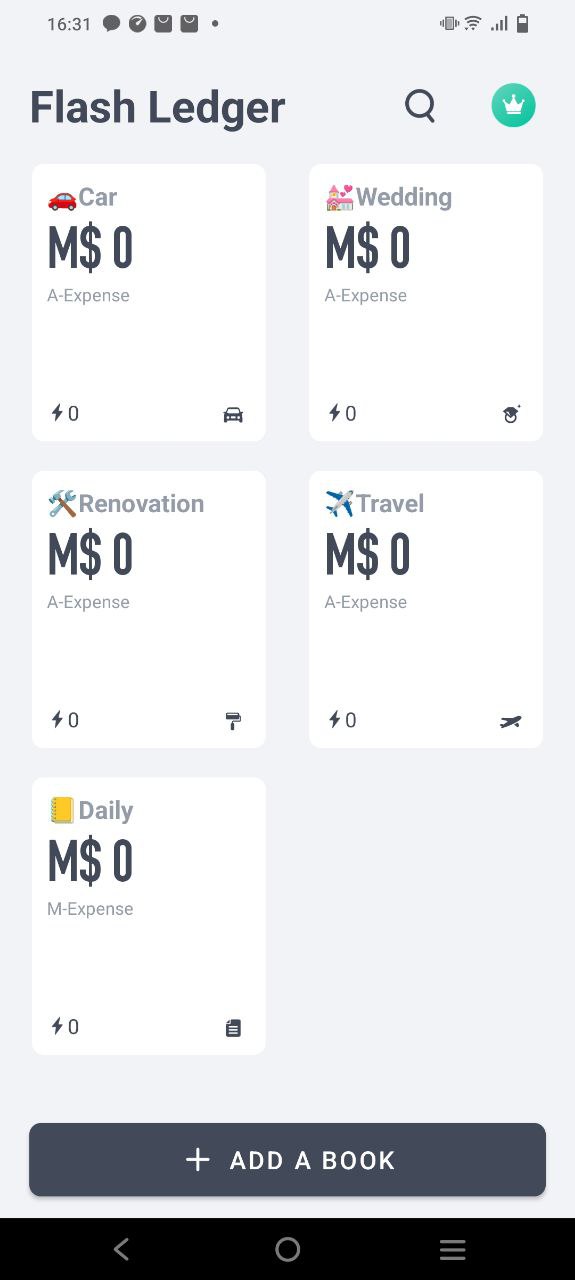The image size is (575, 1280).
Task: Tap the lightning bolt count in Car
Action: (x=65, y=413)
